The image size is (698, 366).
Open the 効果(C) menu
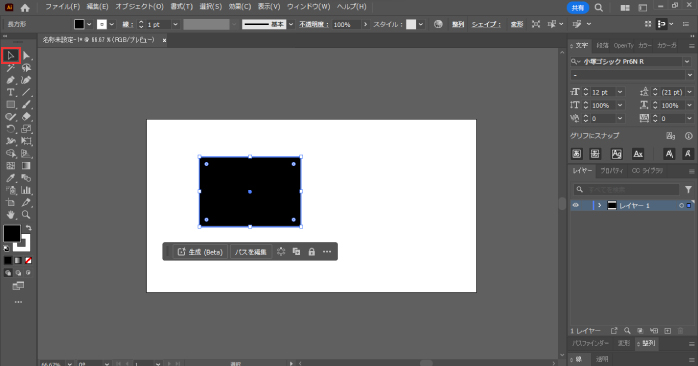tap(240, 7)
